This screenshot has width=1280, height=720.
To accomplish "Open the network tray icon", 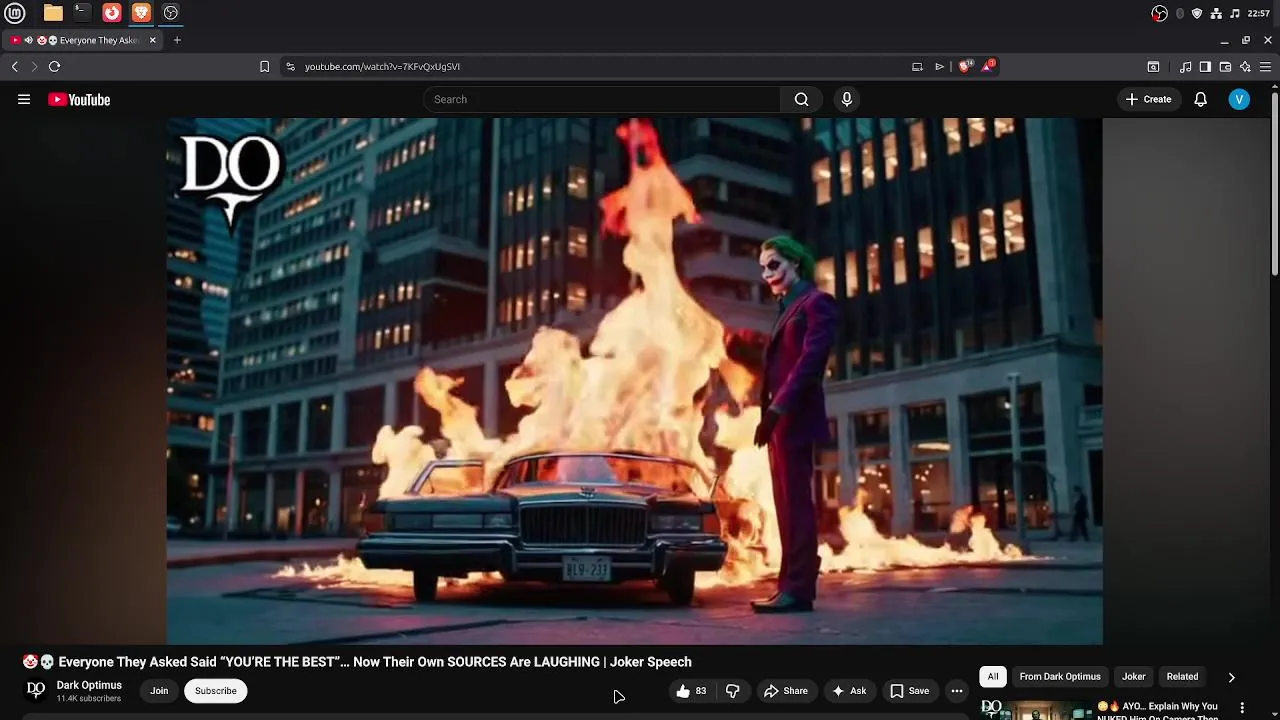I will pos(1216,13).
